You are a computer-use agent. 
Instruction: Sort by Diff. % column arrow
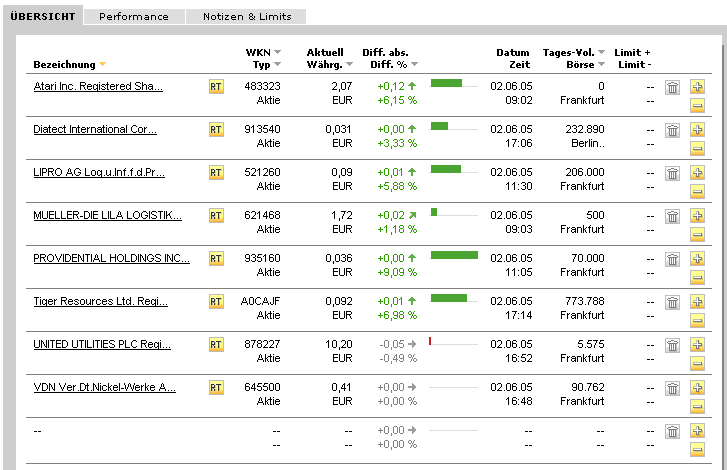415,64
